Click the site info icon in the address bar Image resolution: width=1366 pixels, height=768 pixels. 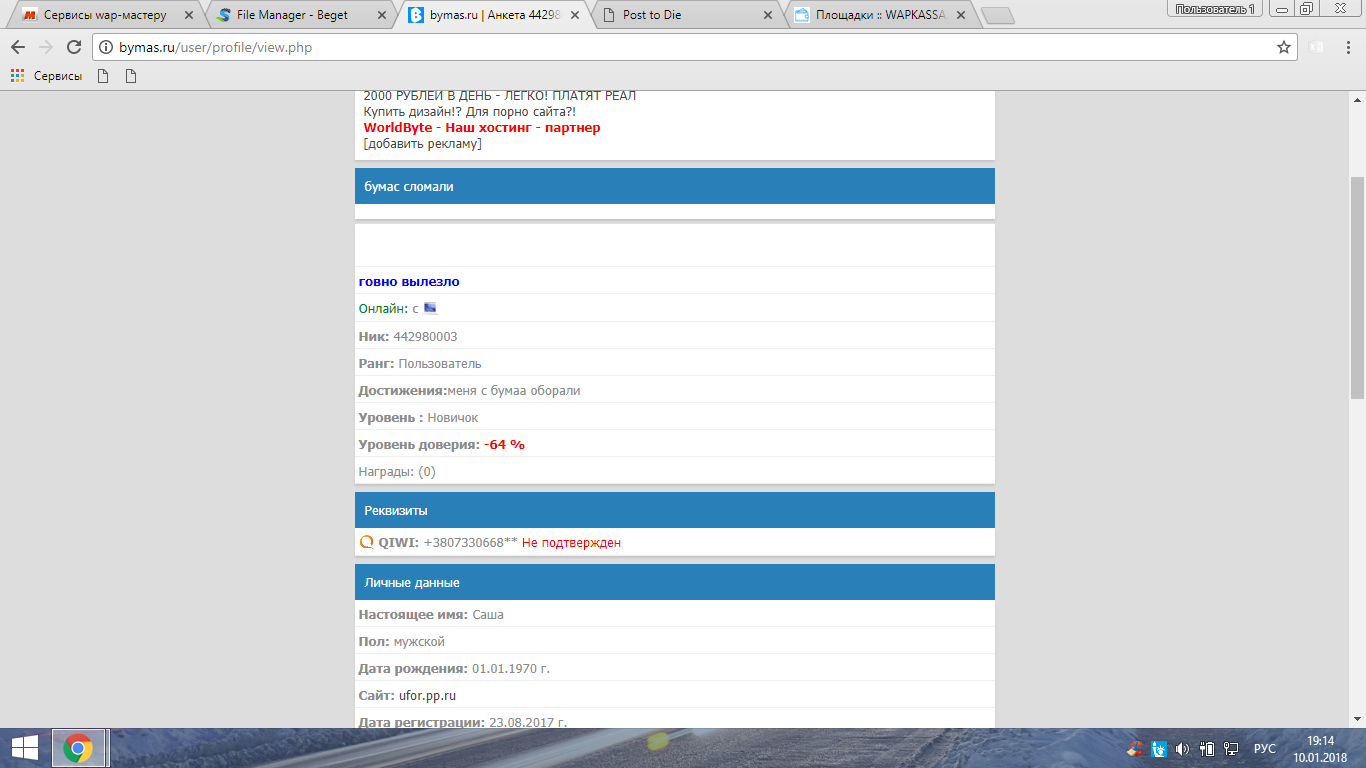(x=106, y=47)
